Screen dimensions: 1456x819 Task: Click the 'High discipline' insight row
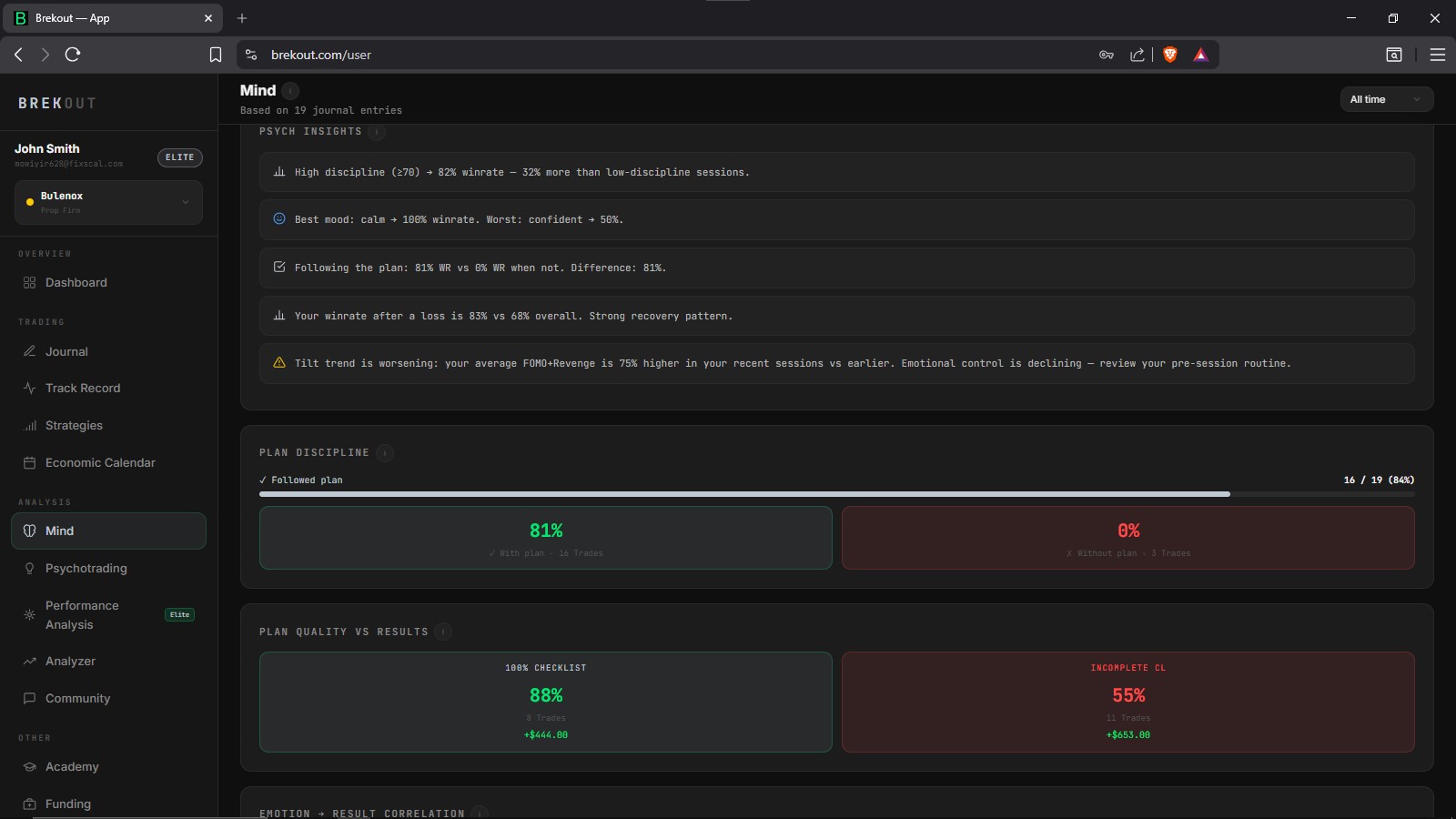pyautogui.click(x=837, y=172)
